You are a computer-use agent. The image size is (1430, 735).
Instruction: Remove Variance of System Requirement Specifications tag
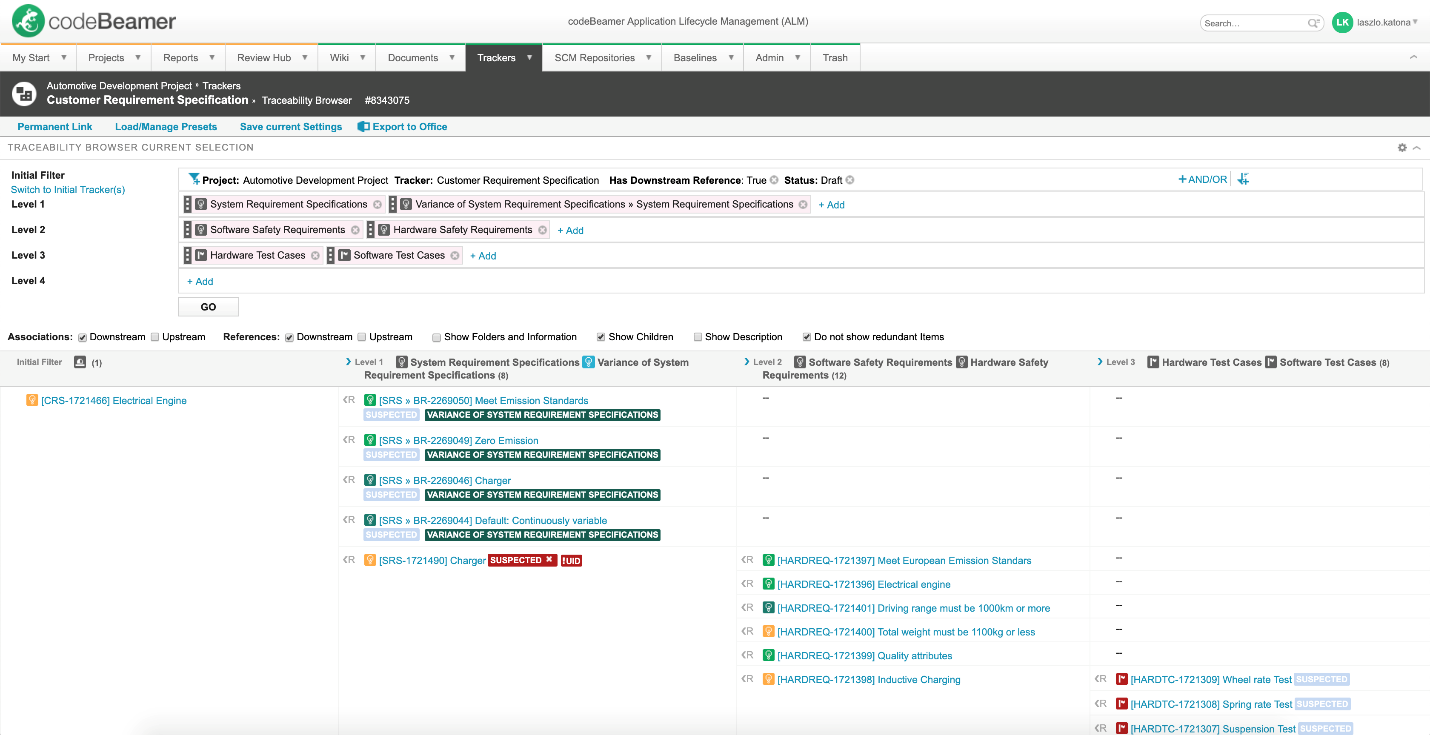pyautogui.click(x=803, y=205)
